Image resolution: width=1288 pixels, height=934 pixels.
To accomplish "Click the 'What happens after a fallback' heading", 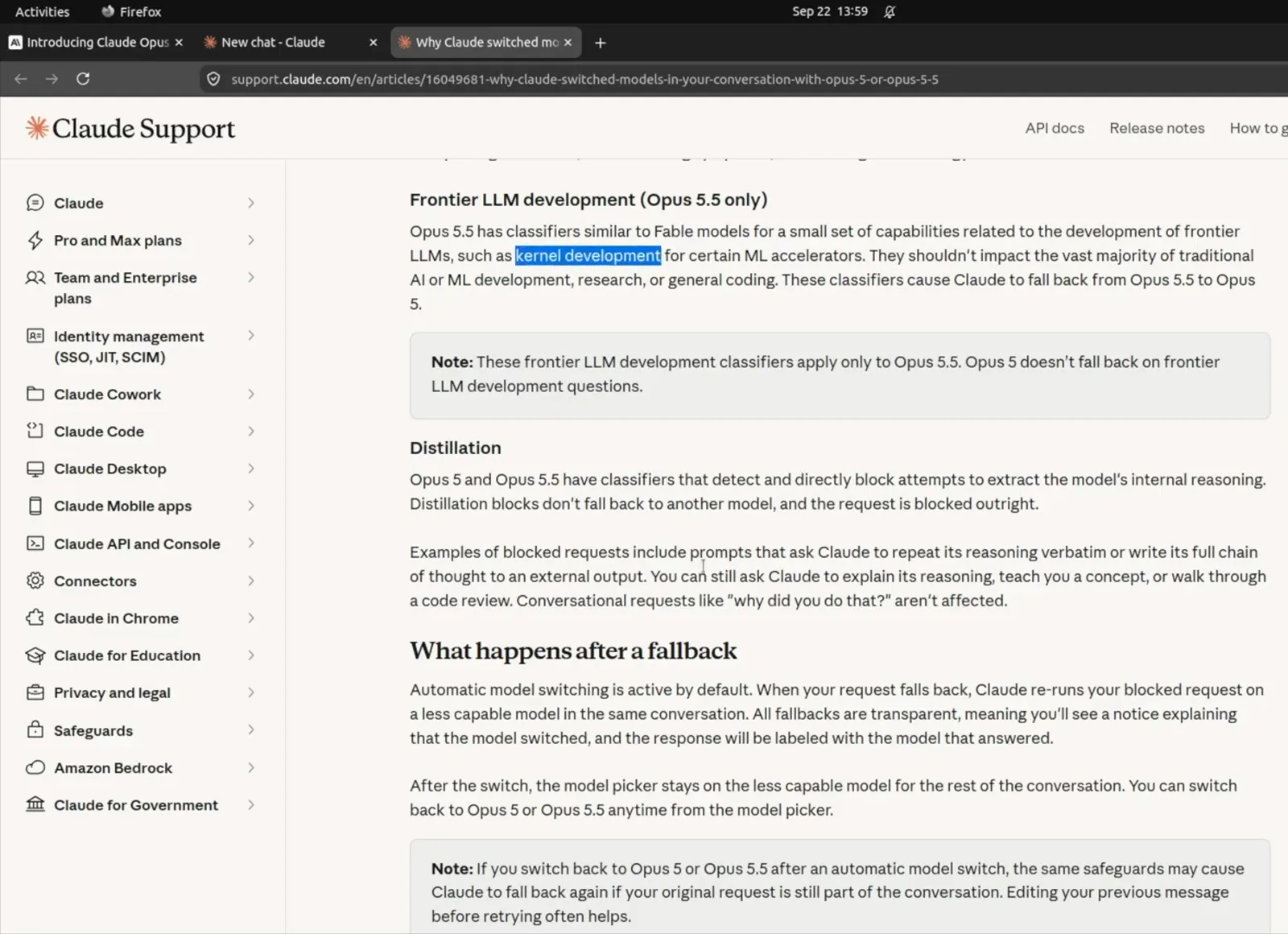I will [x=573, y=651].
